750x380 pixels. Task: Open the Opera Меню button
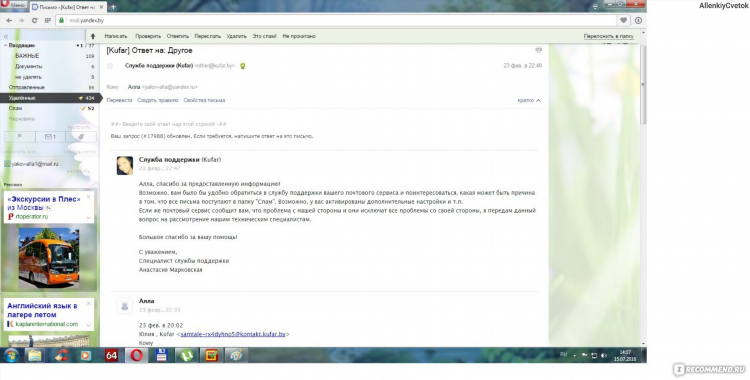coord(13,5)
